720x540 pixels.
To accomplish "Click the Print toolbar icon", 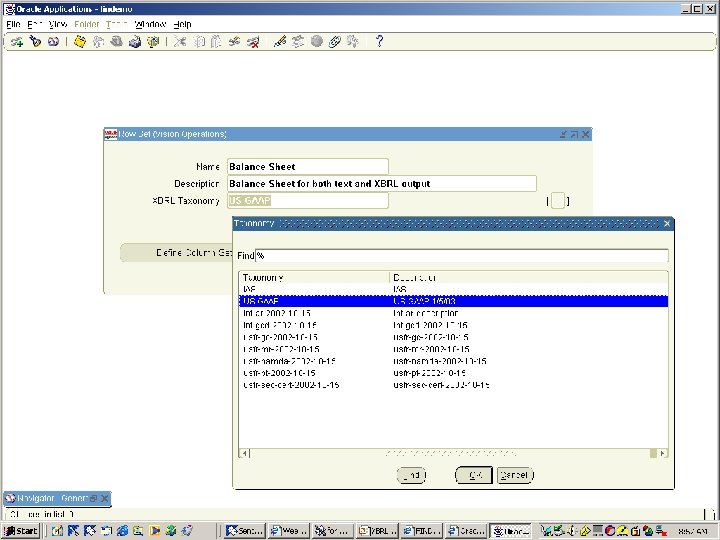I will pyautogui.click(x=135, y=42).
